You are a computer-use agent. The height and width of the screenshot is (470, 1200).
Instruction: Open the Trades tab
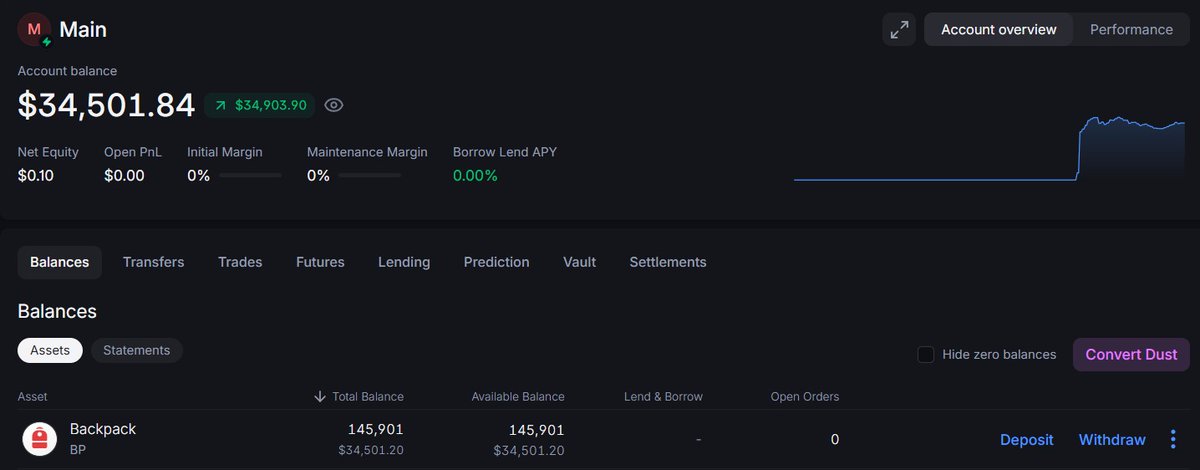click(x=240, y=262)
